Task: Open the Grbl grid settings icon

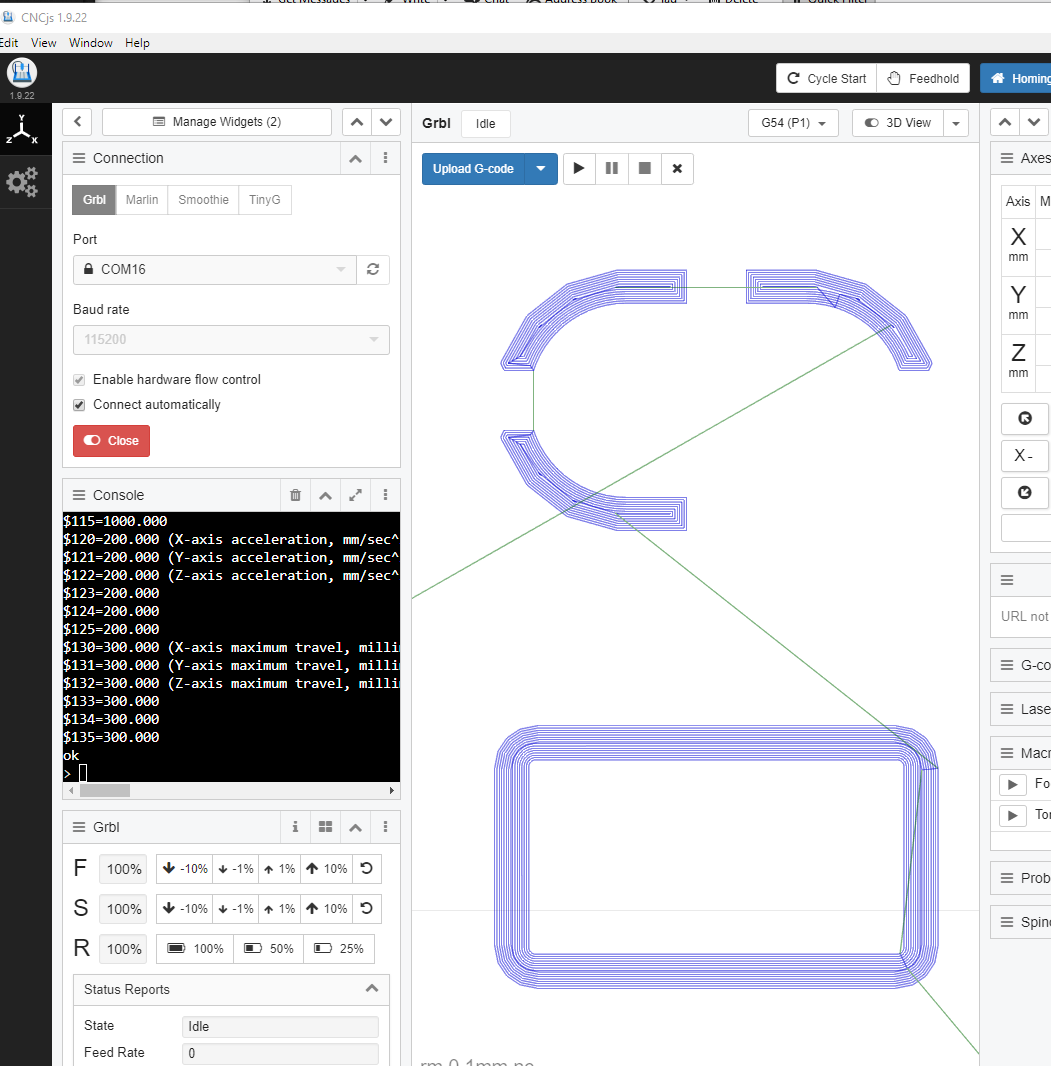Action: (x=326, y=827)
